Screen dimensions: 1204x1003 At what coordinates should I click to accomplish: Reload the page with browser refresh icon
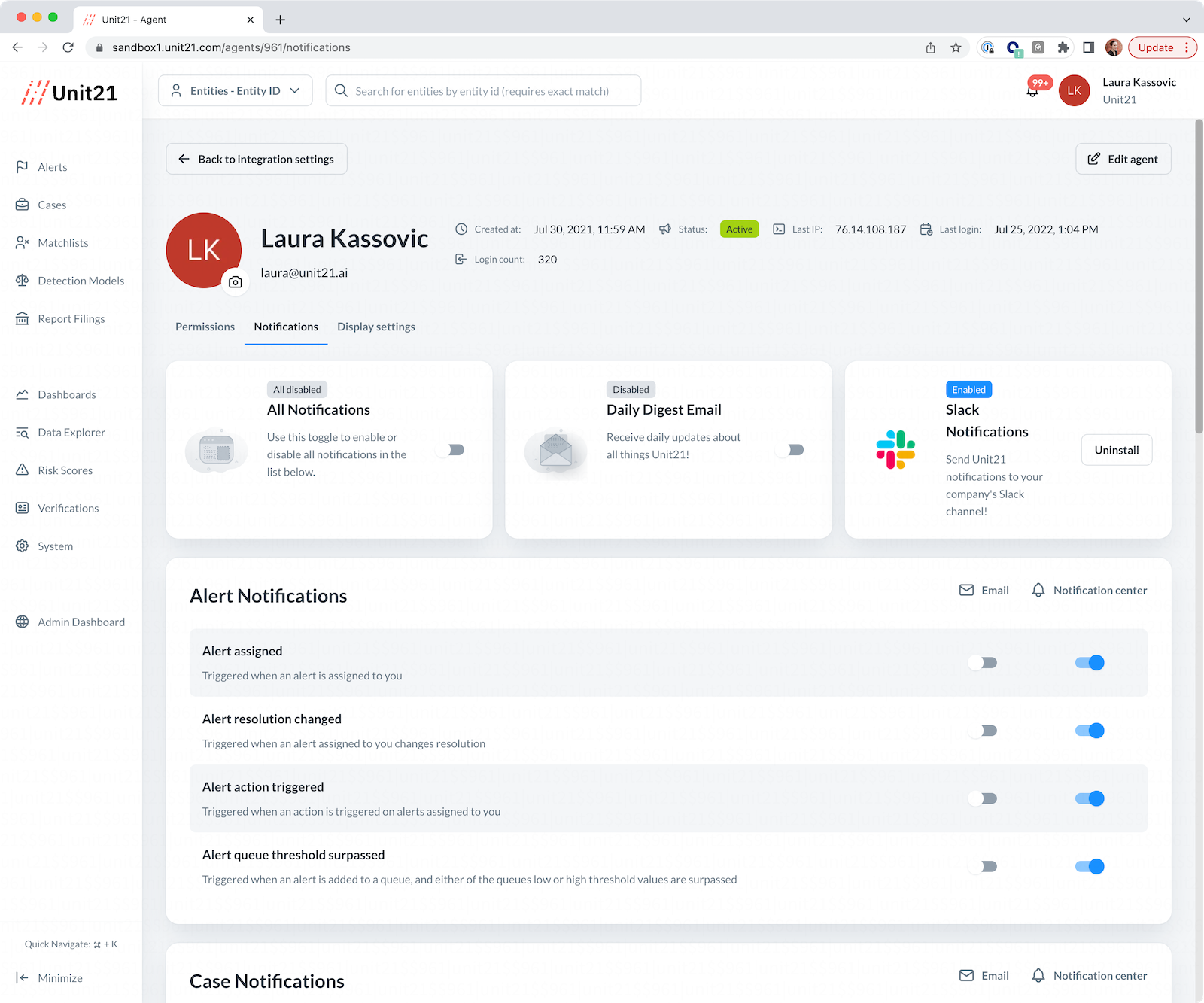(68, 47)
